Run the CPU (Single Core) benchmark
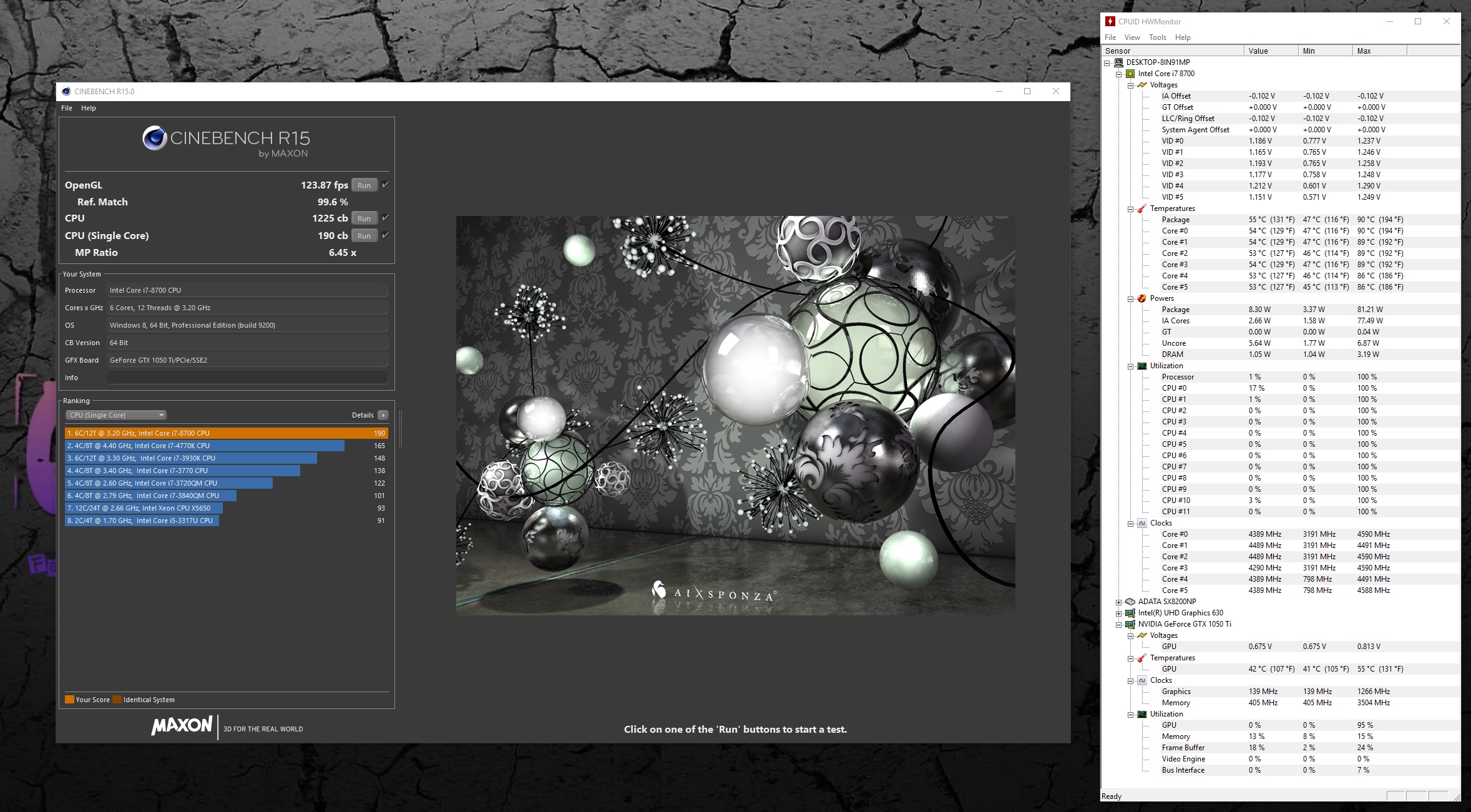The width and height of the screenshot is (1471, 812). [364, 235]
